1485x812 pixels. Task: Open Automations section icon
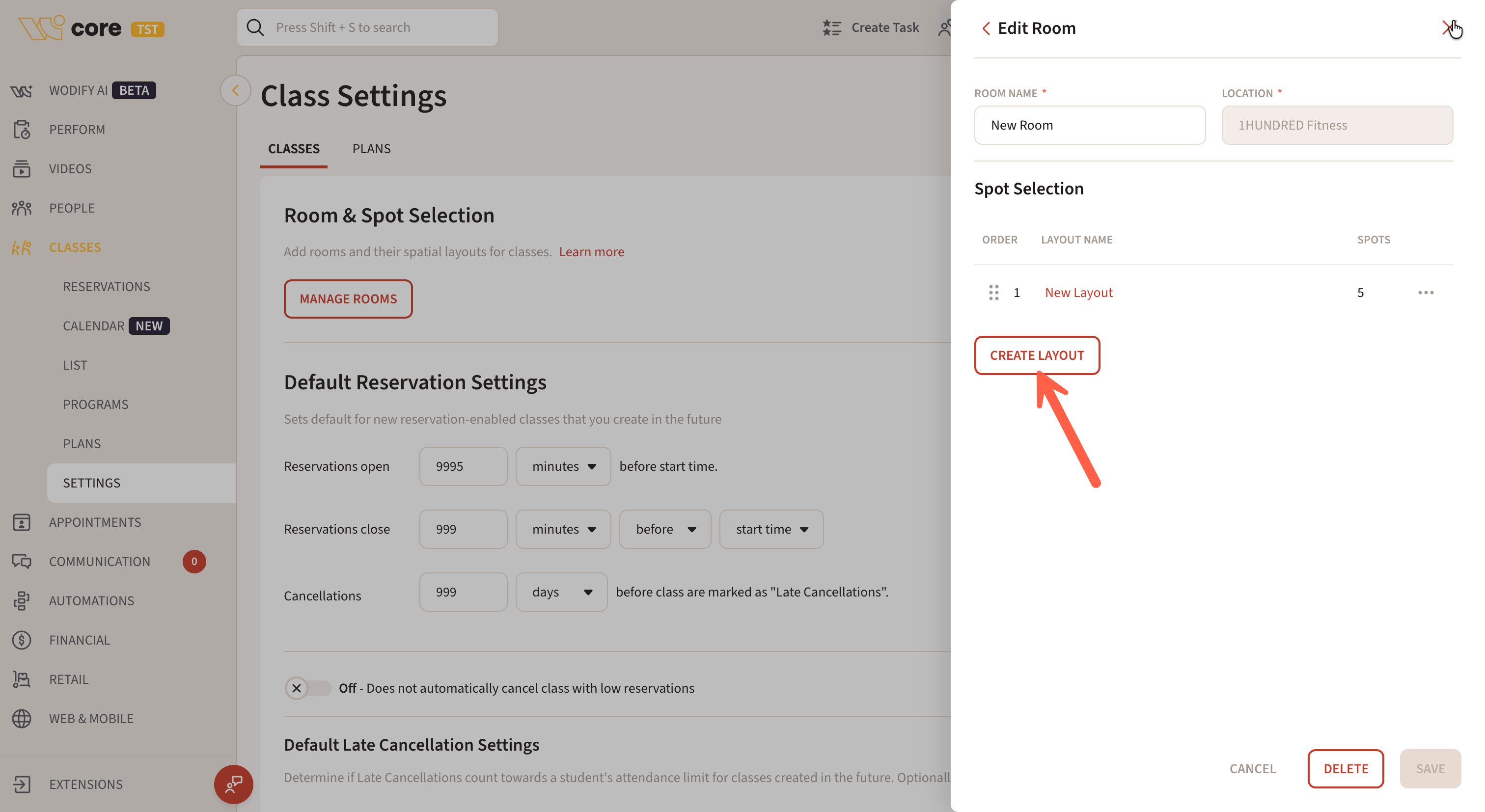21,600
